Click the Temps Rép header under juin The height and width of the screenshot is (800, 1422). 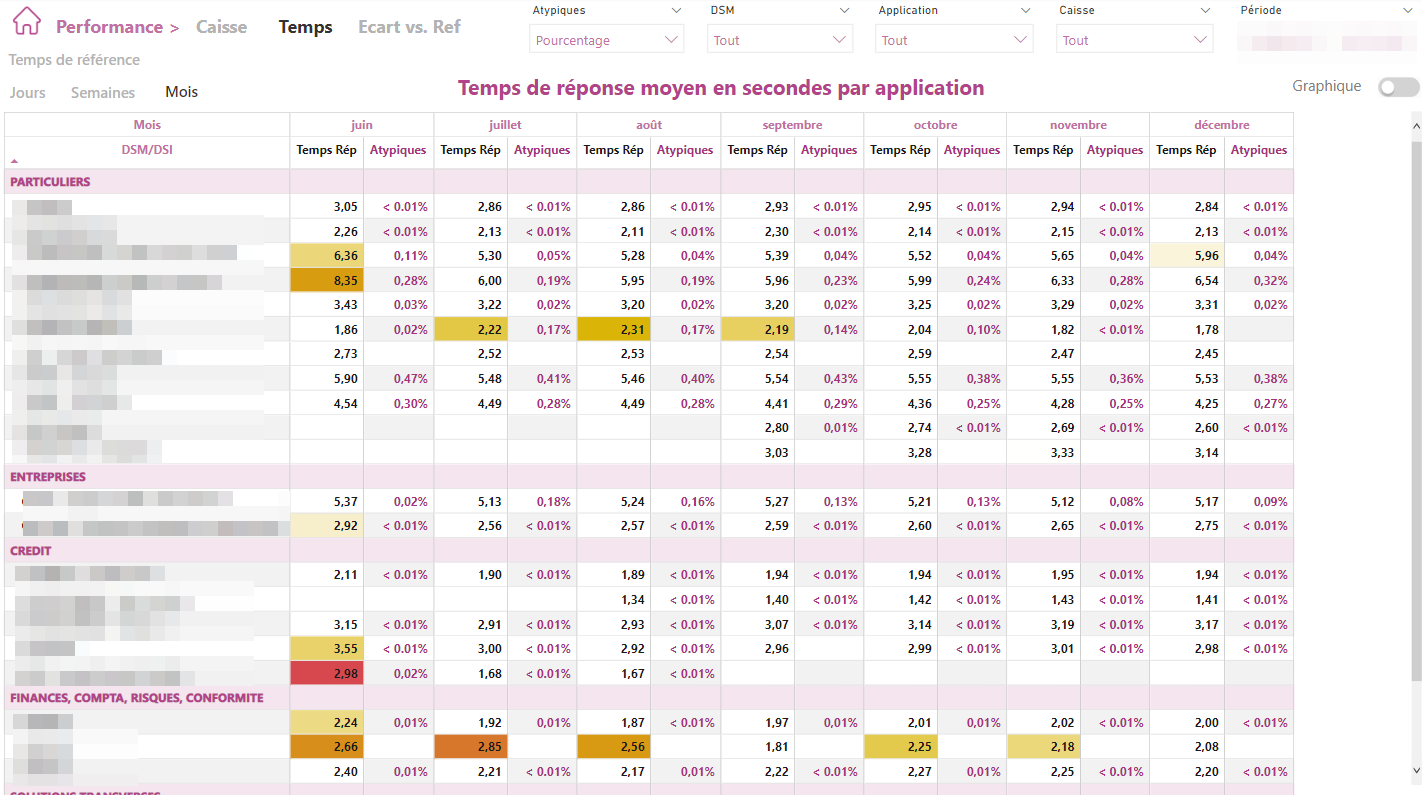click(326, 150)
